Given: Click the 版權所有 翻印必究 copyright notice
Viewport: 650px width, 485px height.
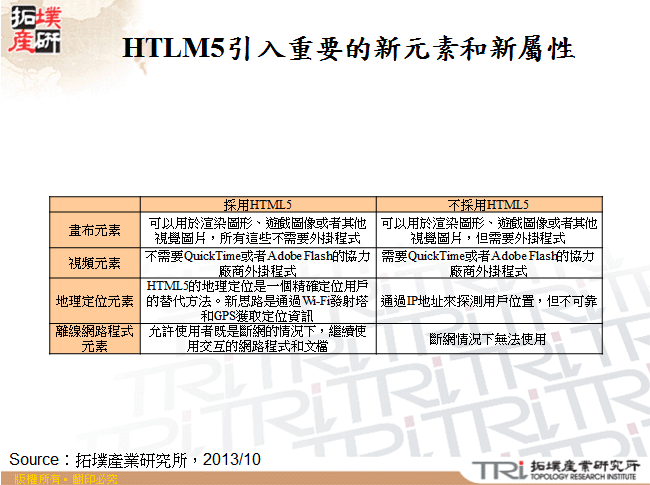Looking at the screenshot, I should point(65,479).
